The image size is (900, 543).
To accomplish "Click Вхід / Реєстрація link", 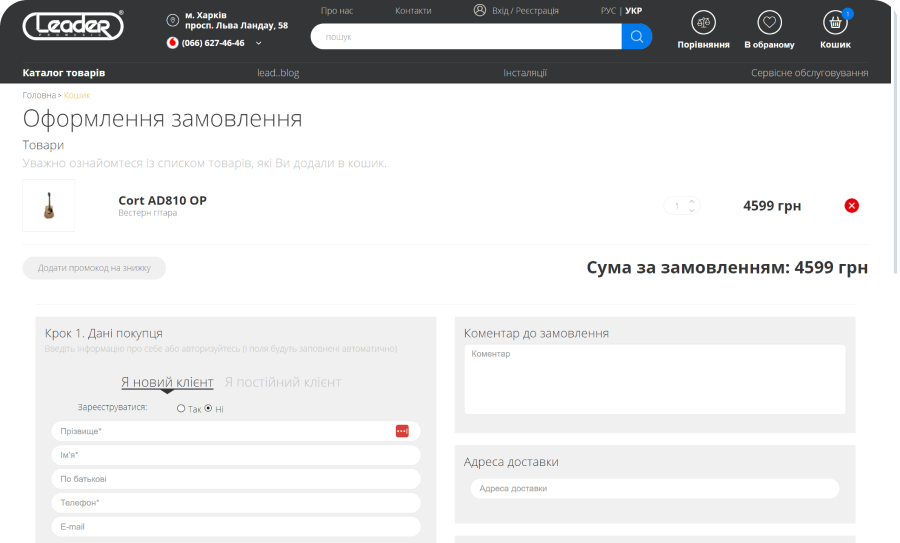I will click(x=525, y=11).
